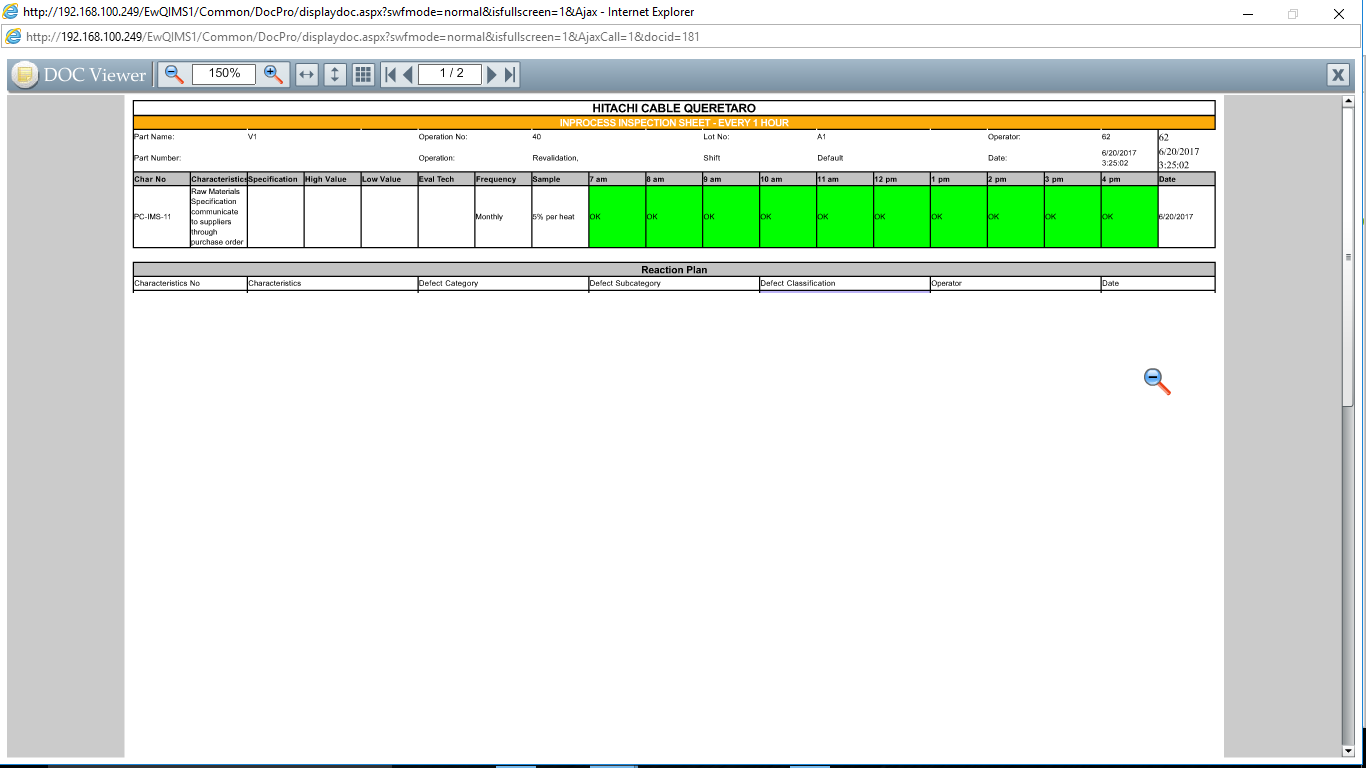Image resolution: width=1366 pixels, height=768 pixels.
Task: Click the page icon beside the address URL
Action: pos(13,37)
